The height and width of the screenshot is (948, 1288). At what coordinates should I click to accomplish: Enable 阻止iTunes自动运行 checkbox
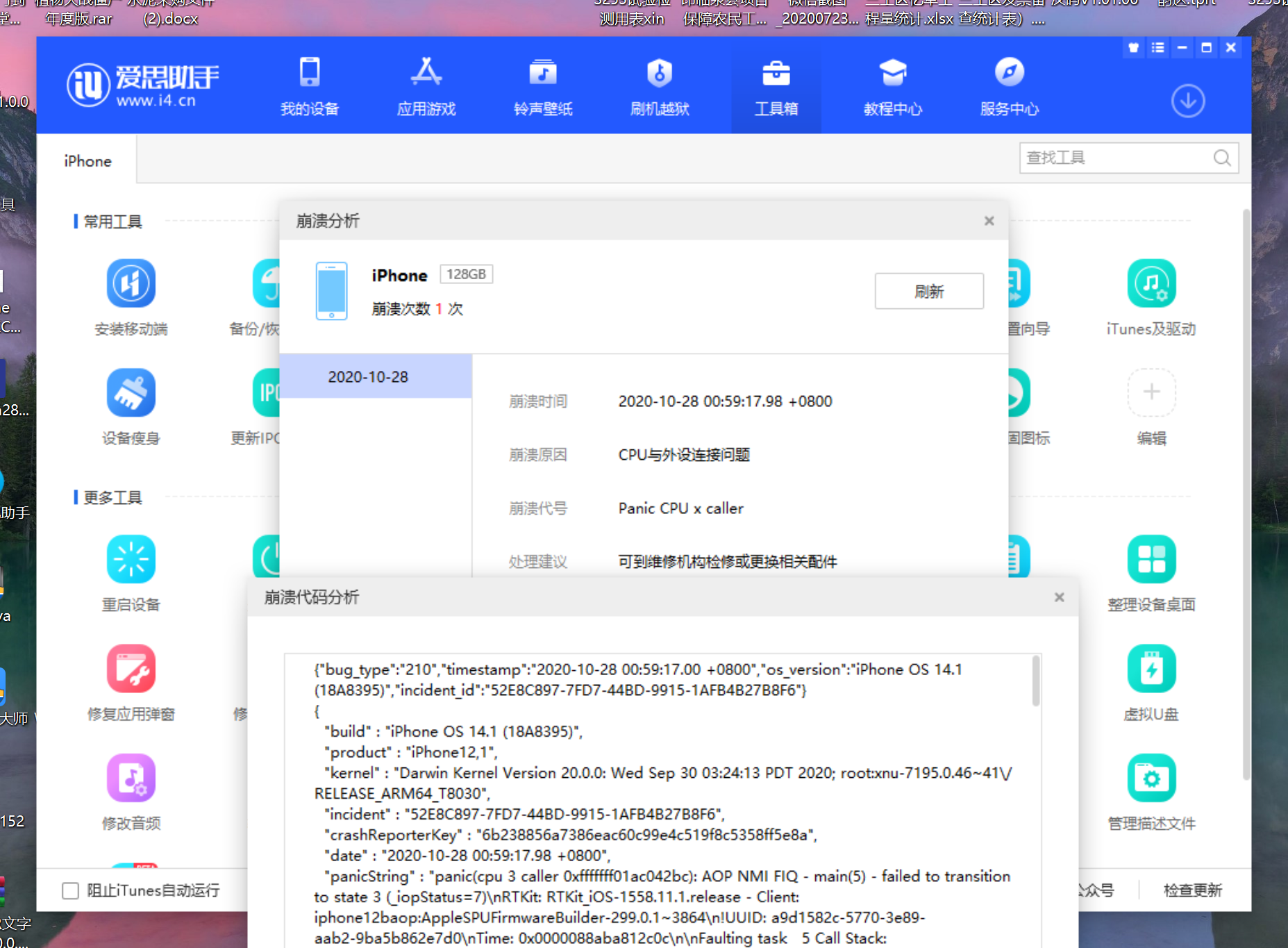(71, 890)
